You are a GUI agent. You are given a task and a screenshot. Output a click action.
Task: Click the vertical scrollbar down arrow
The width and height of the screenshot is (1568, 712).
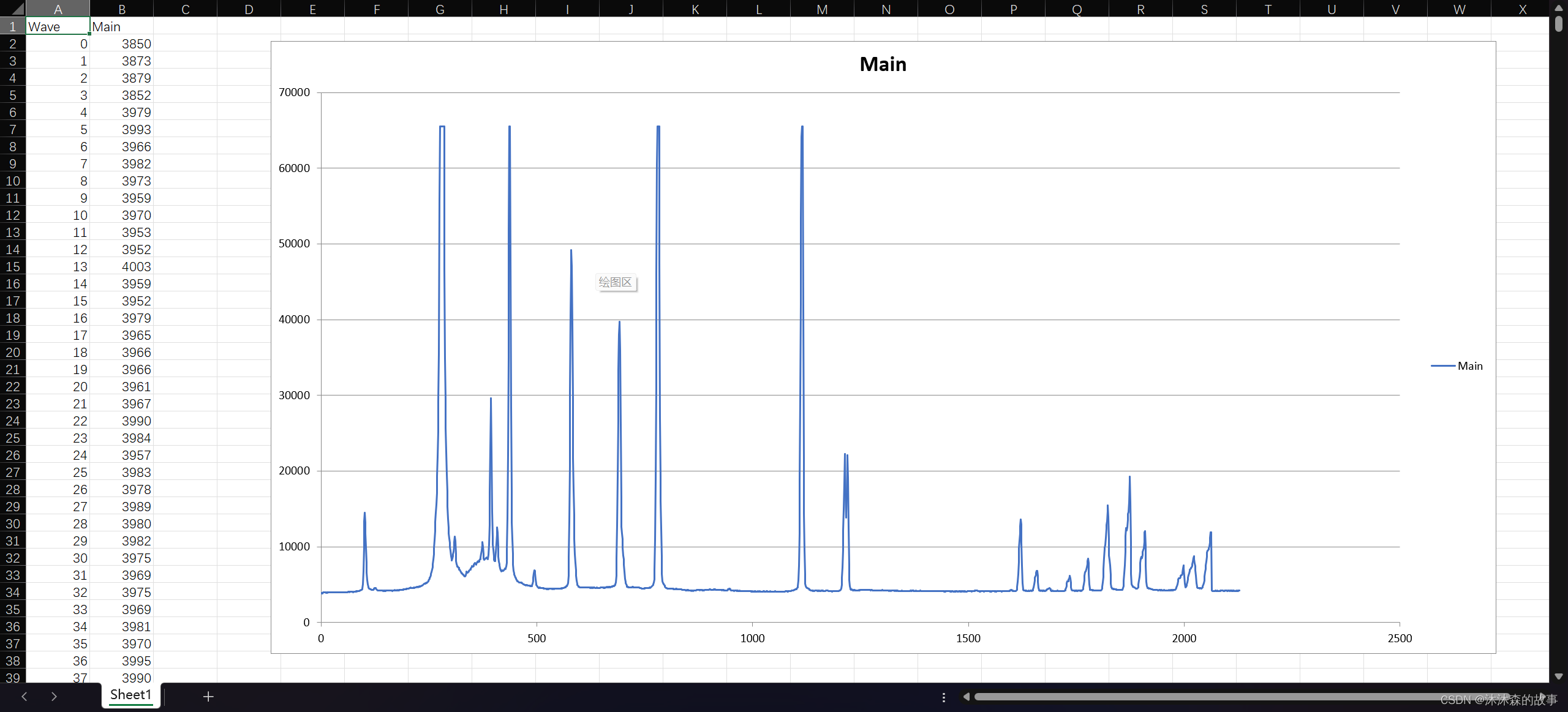pyautogui.click(x=1558, y=676)
